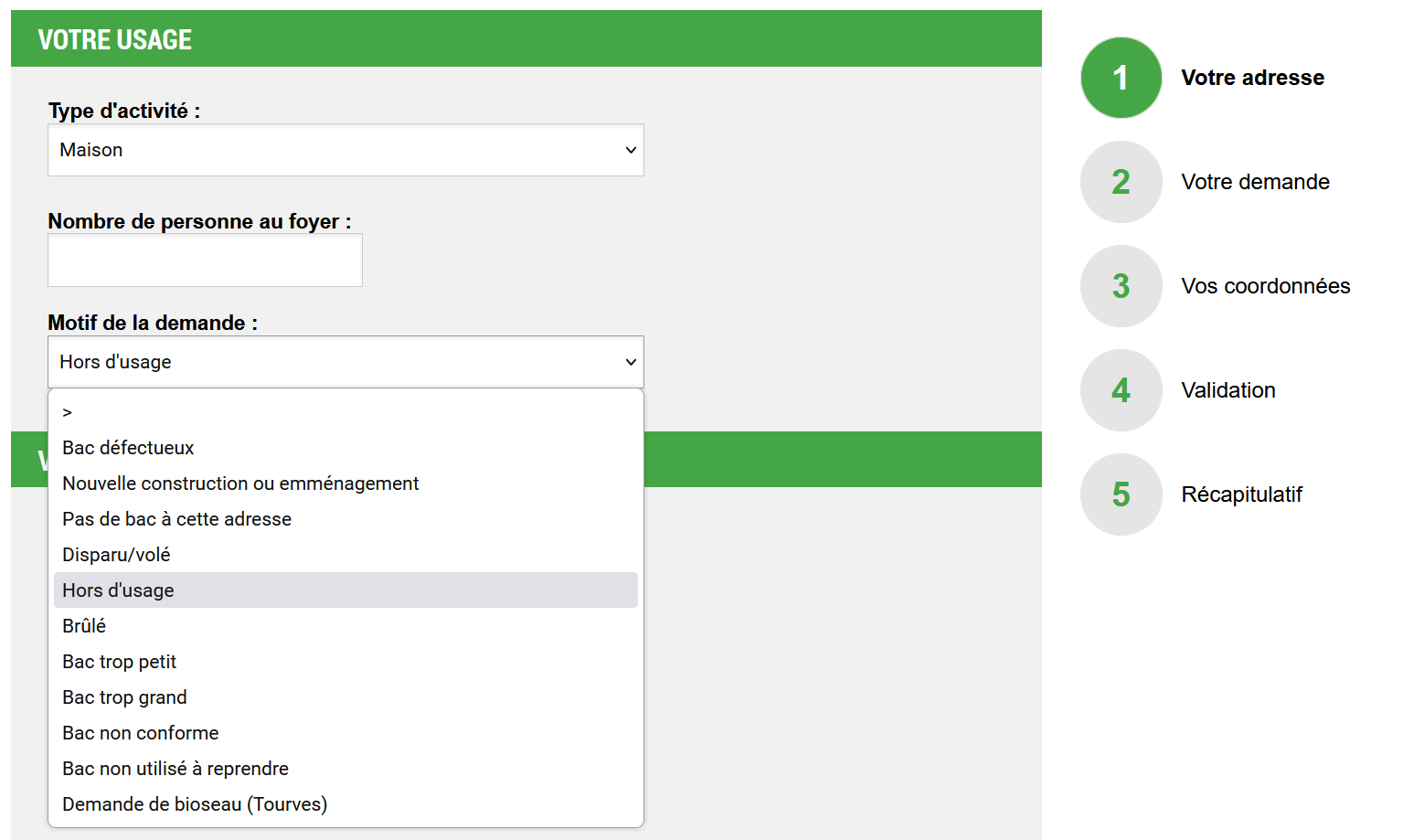
Task: Click the Nombre de personne au foyer field
Action: (x=205, y=261)
